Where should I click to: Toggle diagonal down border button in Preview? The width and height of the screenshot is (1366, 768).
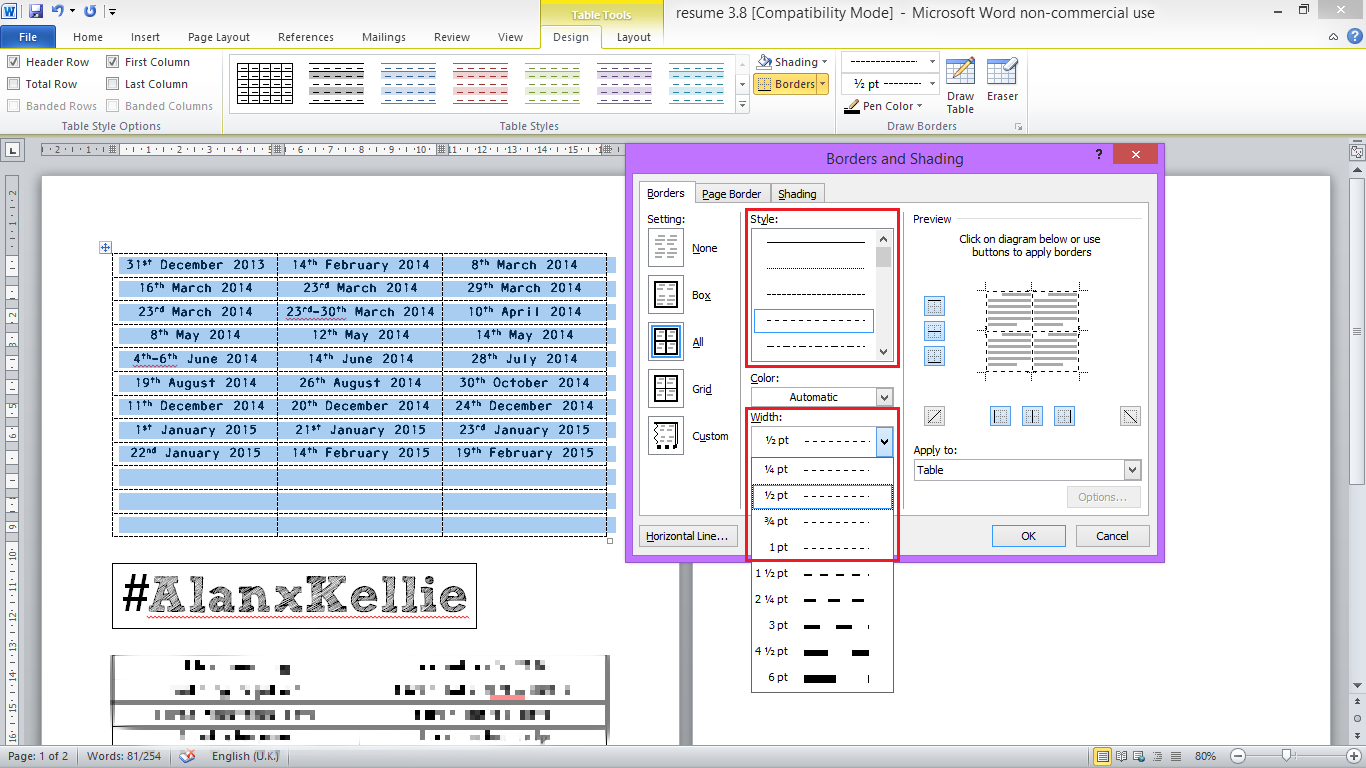pos(1130,417)
